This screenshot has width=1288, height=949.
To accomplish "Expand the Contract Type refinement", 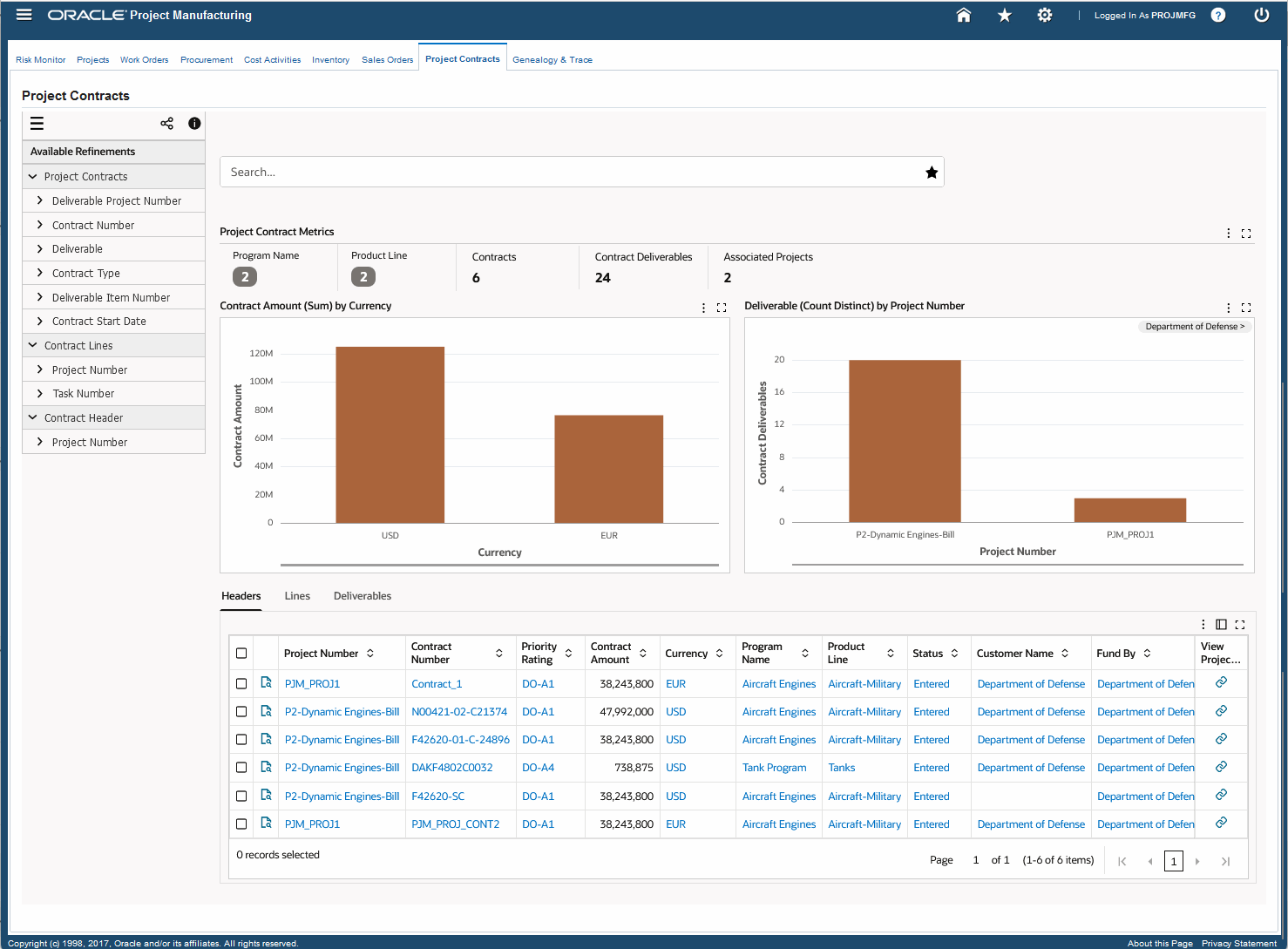I will (40, 273).
